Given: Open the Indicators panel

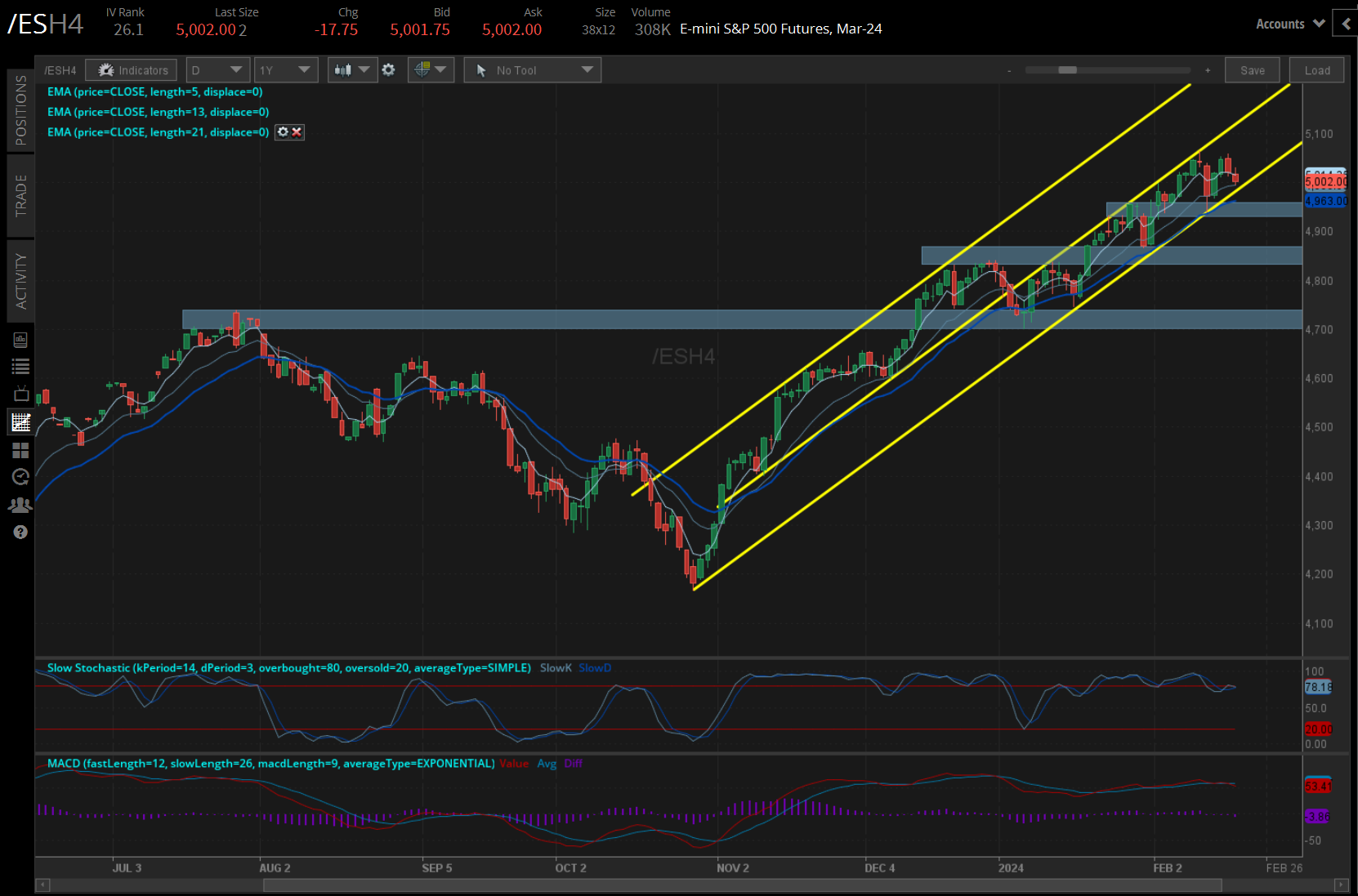Looking at the screenshot, I should [x=132, y=70].
